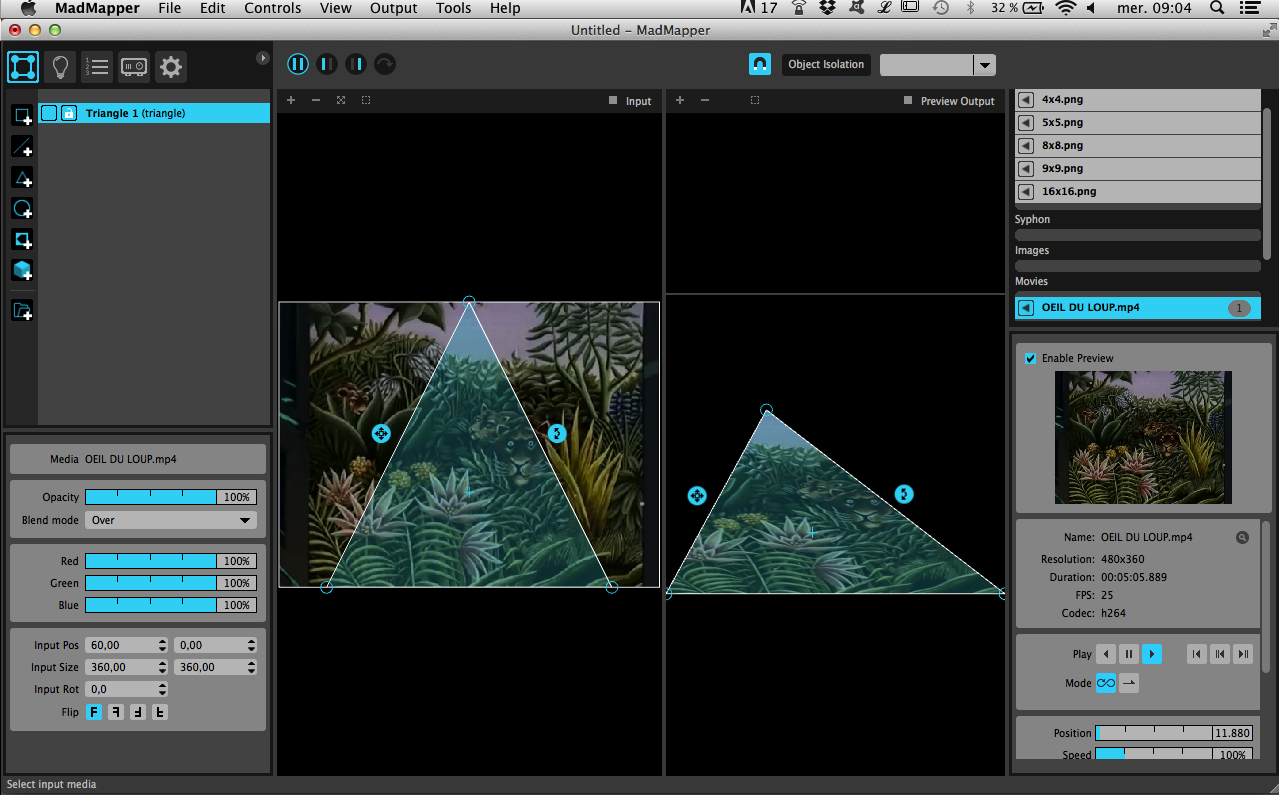
Task: Open the Output menu
Action: [x=393, y=8]
